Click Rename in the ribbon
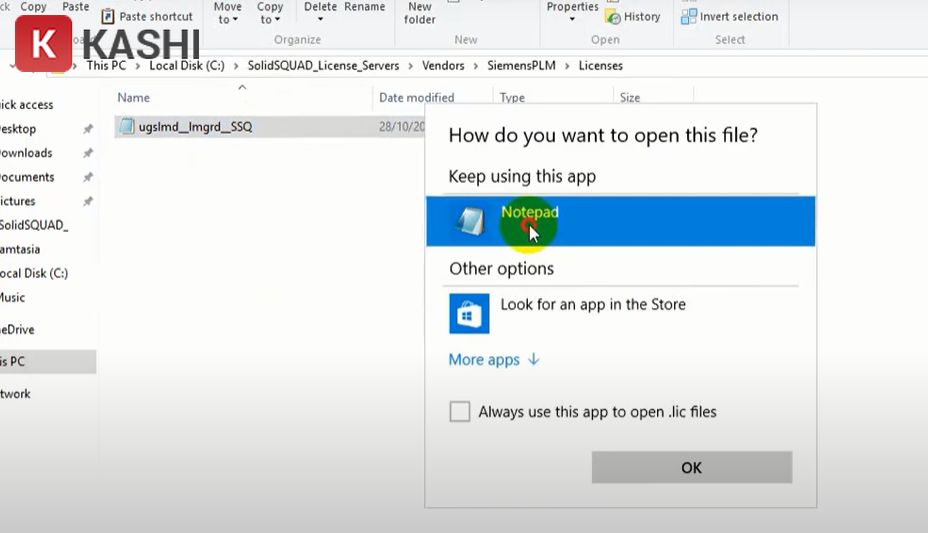The image size is (928, 533). (x=365, y=7)
